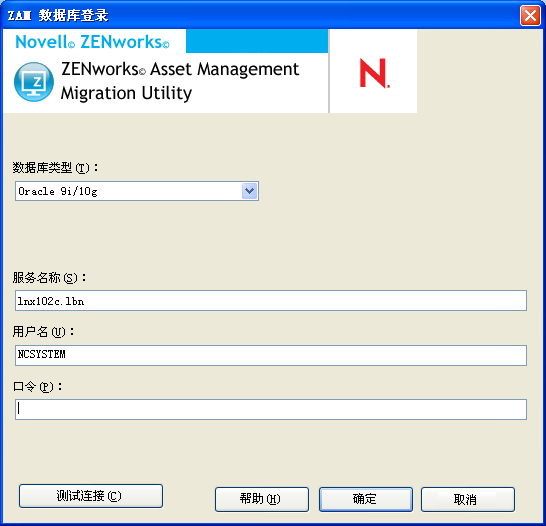Click the Asset Management Migration Utility heading

(180, 81)
